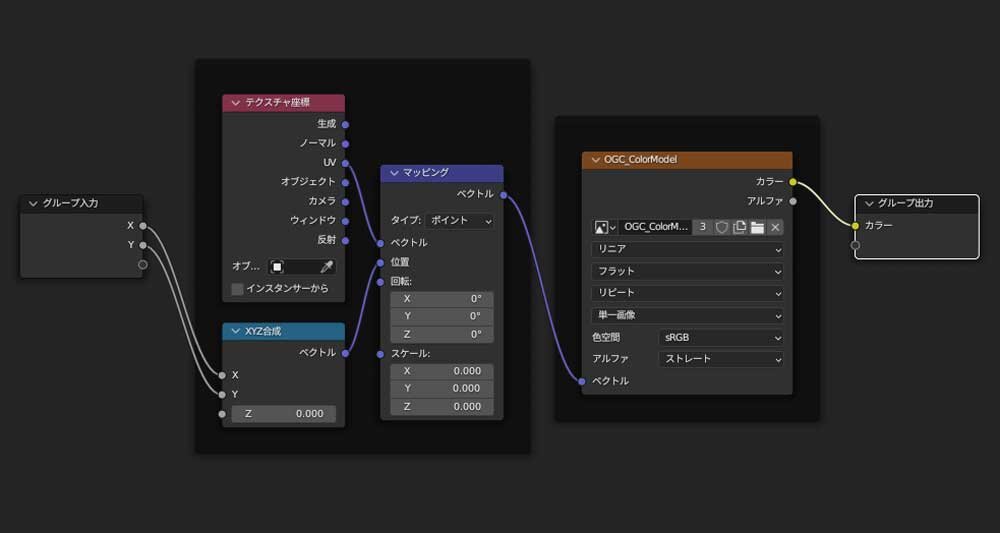Image resolution: width=1000 pixels, height=533 pixels.
Task: Click the カラー output socket of OGC_ColorModel
Action: (x=793, y=182)
